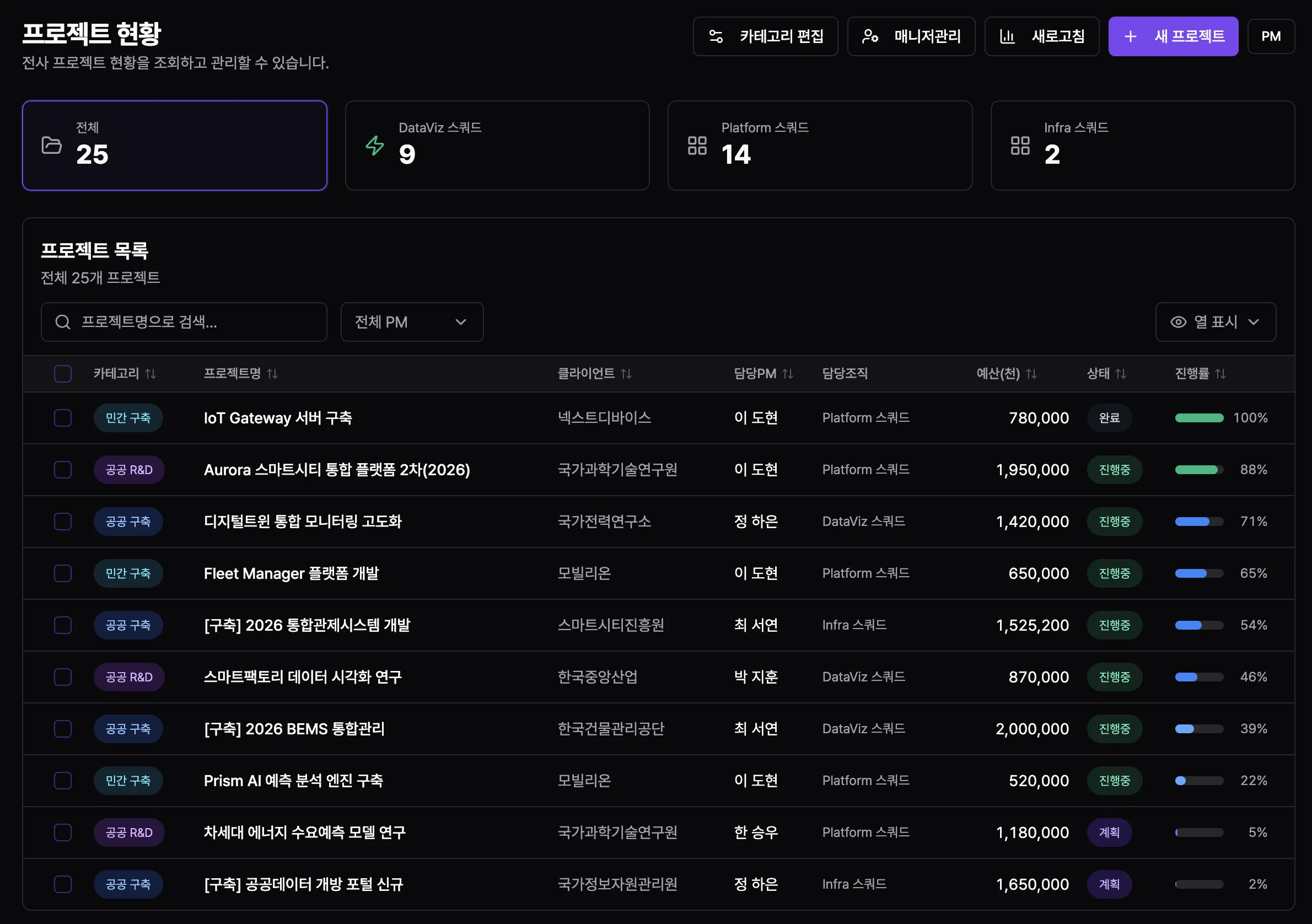The height and width of the screenshot is (924, 1312).
Task: Click the grid icon on Platform 스쿼드 card
Action: tap(698, 146)
